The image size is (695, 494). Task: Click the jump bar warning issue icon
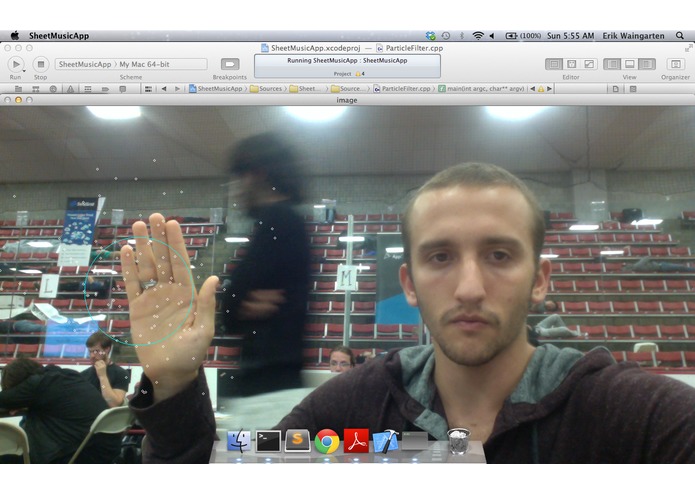click(541, 89)
